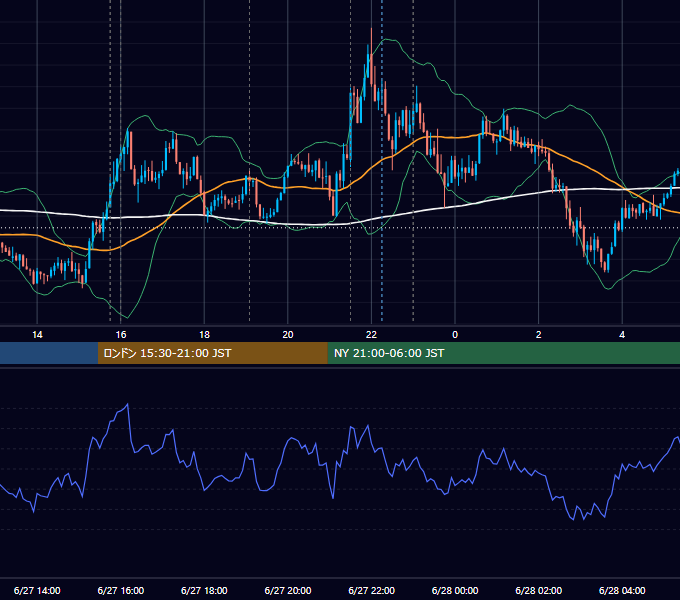Click the 0 hour axis label
680x600 pixels.
[455, 335]
